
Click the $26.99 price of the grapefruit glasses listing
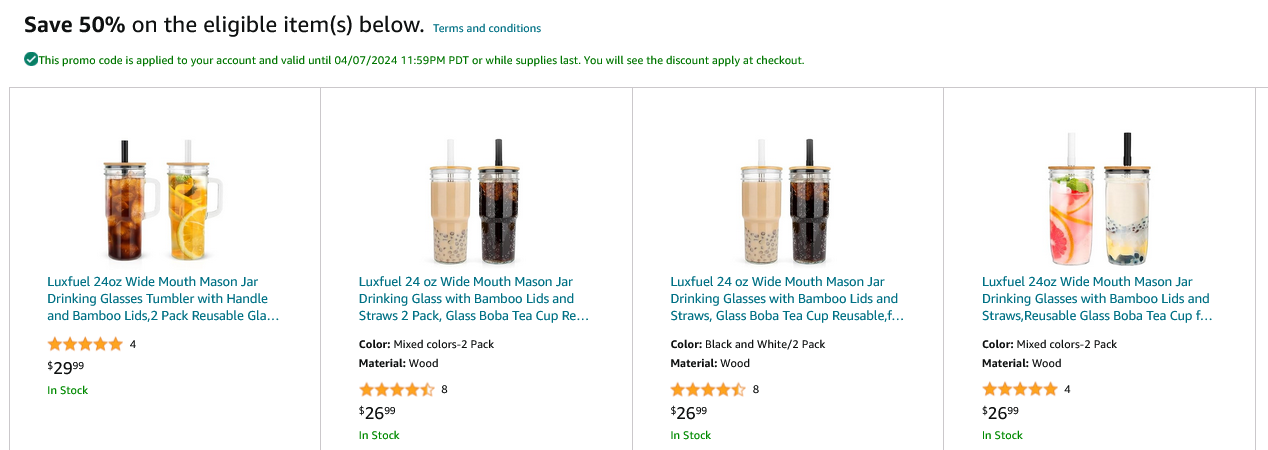point(1001,412)
